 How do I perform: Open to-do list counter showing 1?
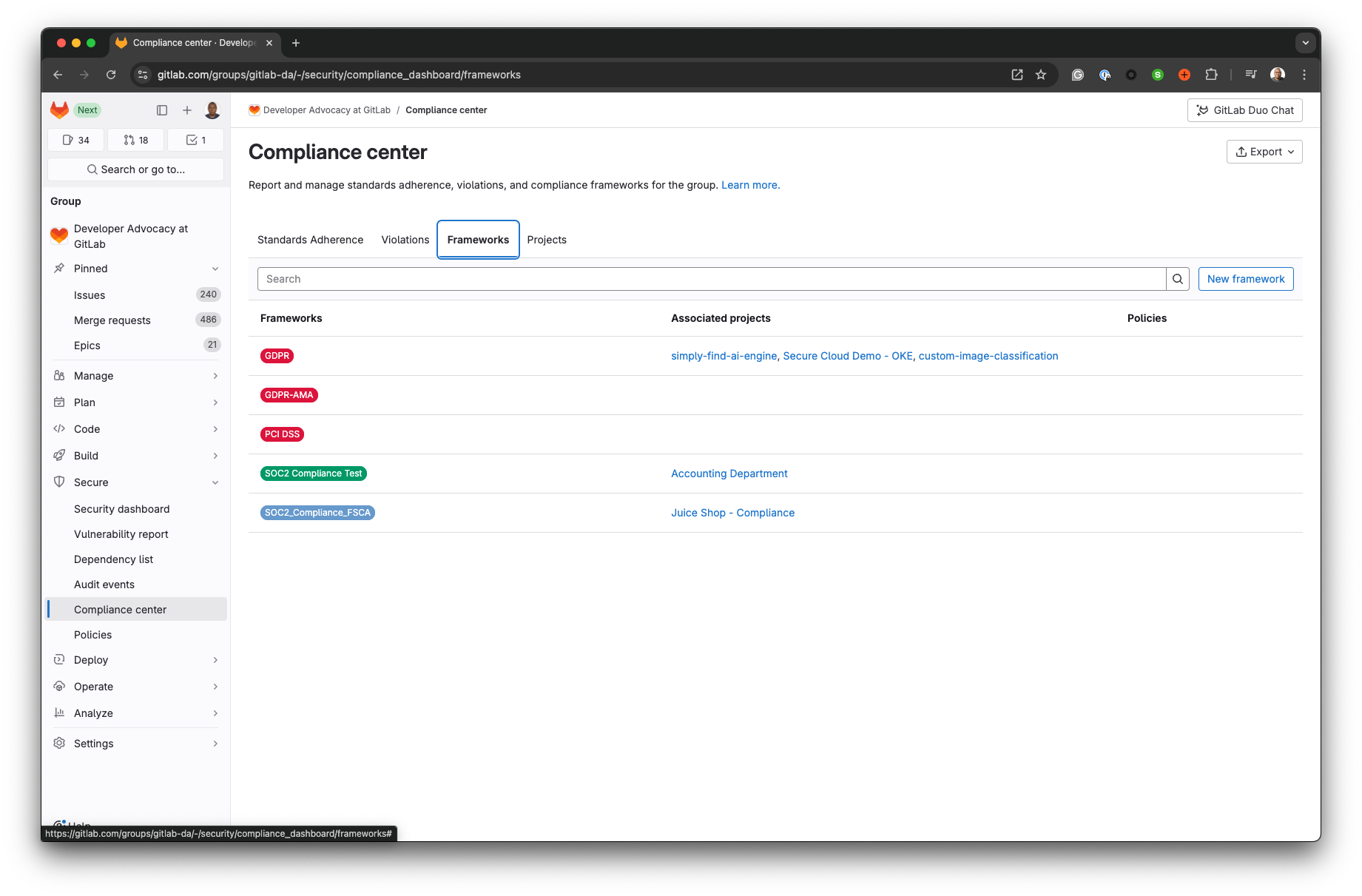pyautogui.click(x=196, y=140)
